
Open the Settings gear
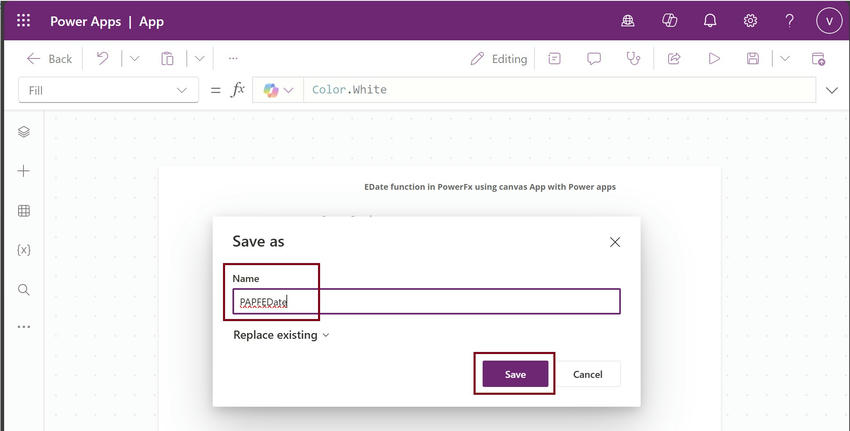pos(750,21)
